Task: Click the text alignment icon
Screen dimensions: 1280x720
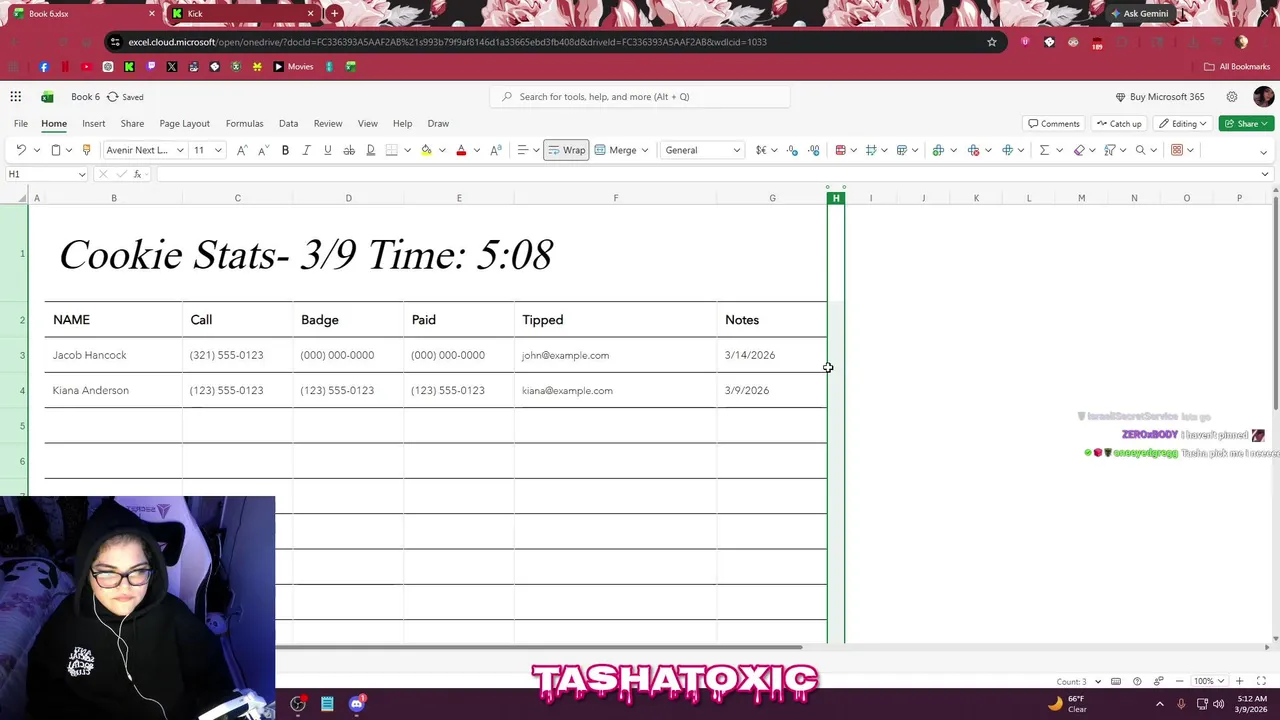Action: [522, 150]
